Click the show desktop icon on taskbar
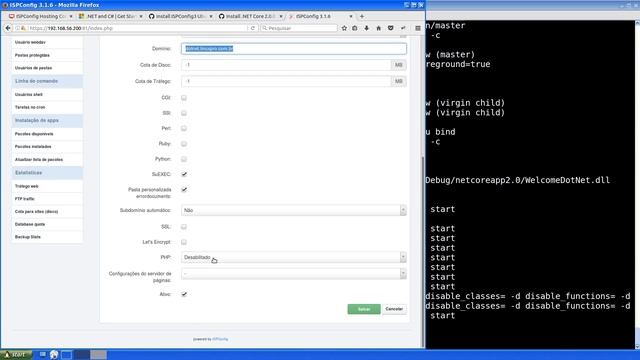 [x=42, y=355]
